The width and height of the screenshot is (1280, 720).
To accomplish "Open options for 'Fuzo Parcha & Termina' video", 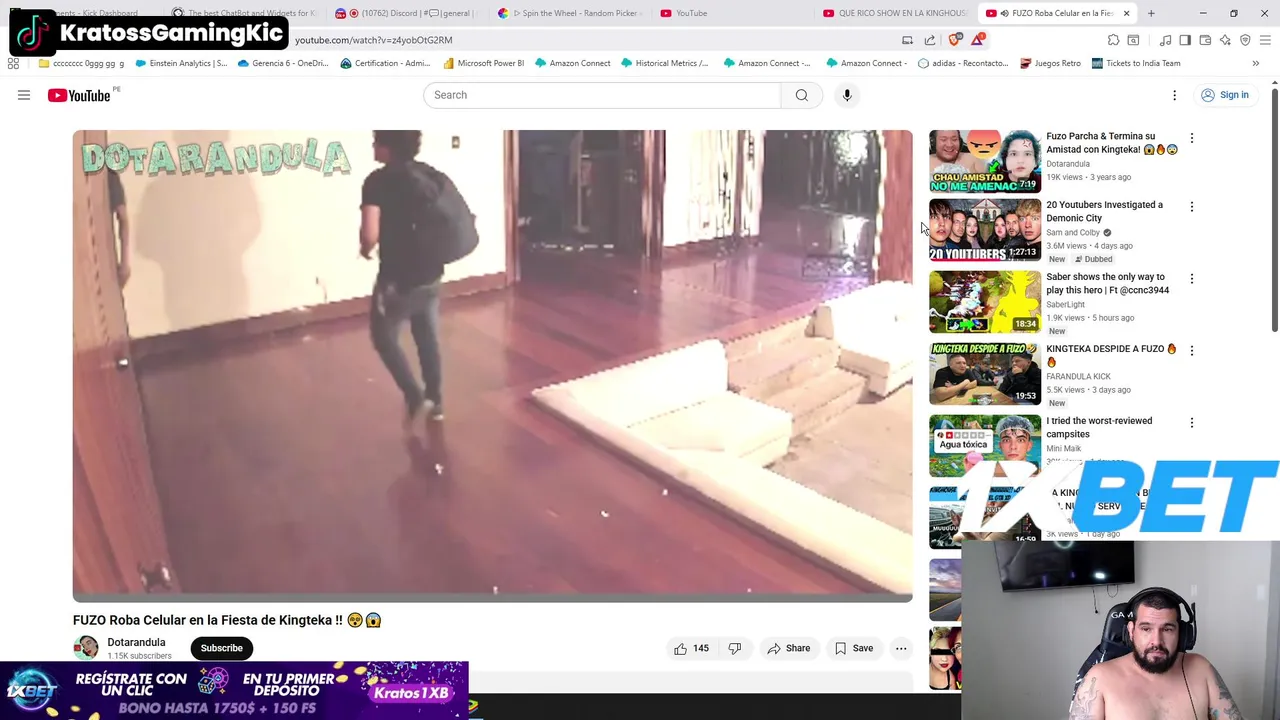I will [1191, 138].
